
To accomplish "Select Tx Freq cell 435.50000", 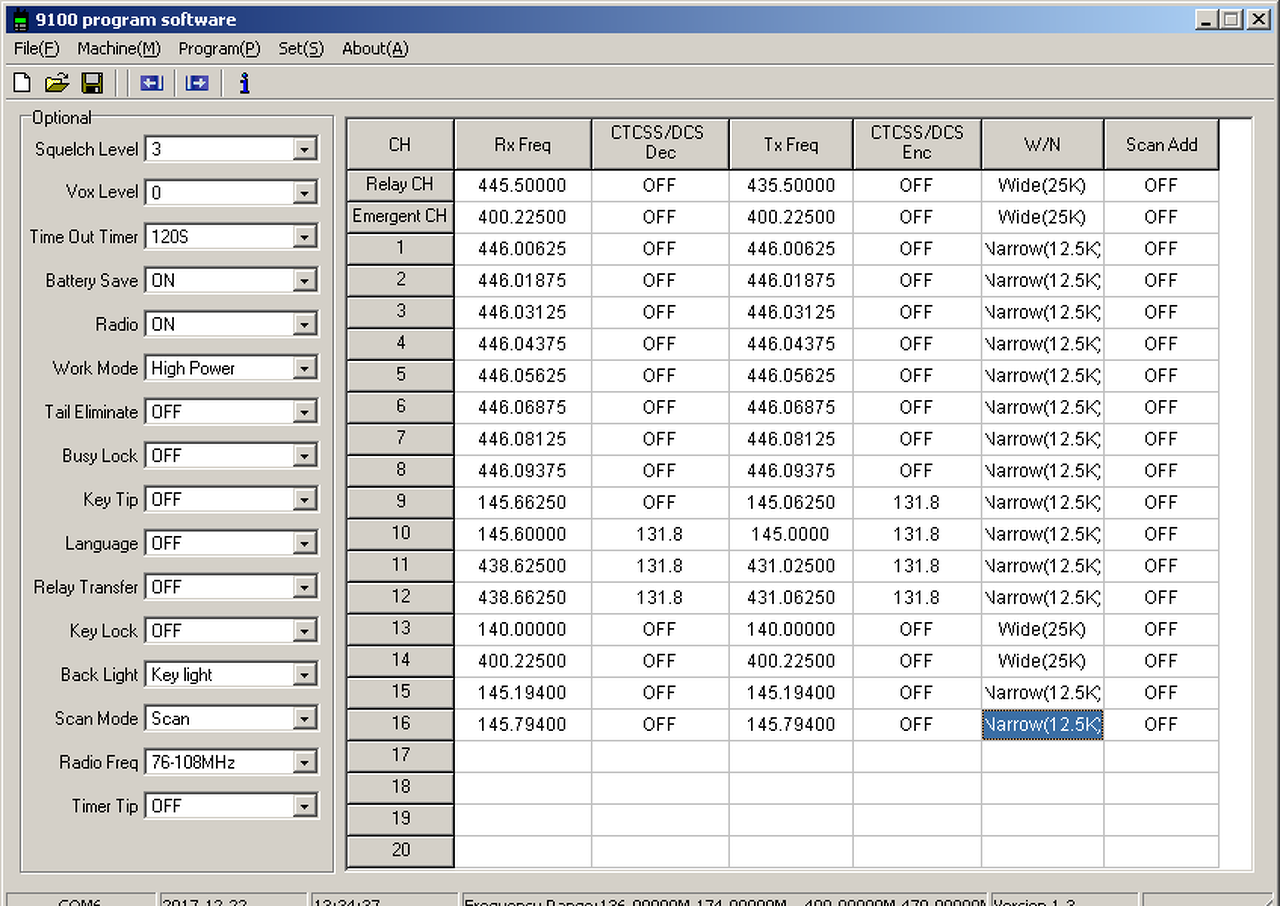I will [x=791, y=185].
